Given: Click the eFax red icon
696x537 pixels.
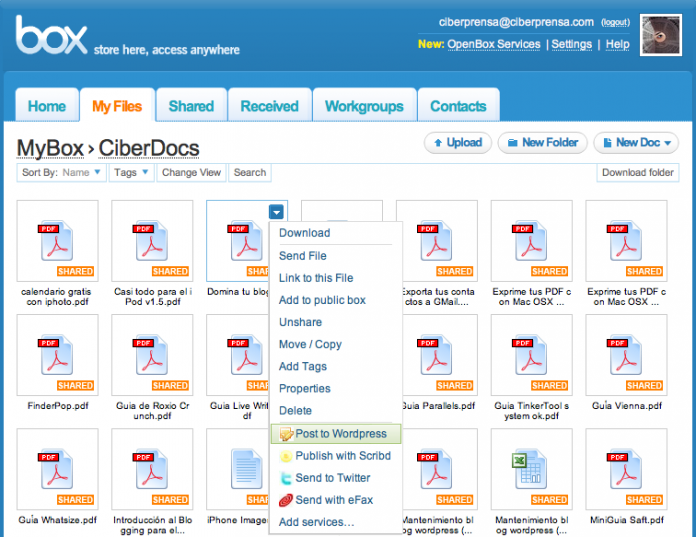Looking at the screenshot, I should point(286,500).
